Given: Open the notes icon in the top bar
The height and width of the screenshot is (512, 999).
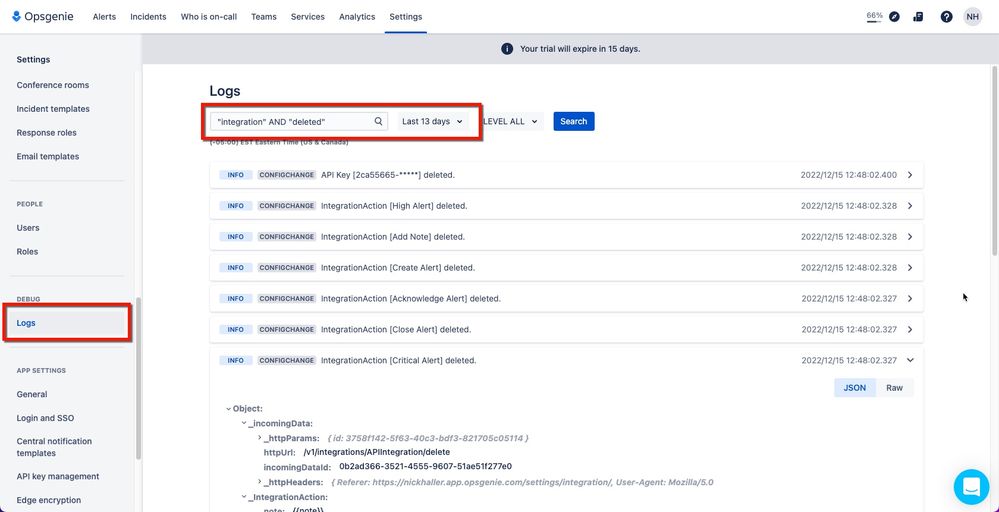Looking at the screenshot, I should [918, 17].
